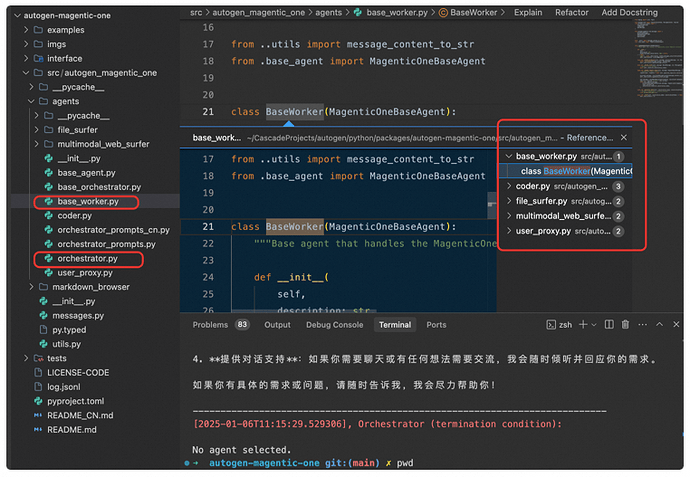Maximize the panel with the up chevron
690x477 pixels.
pyautogui.click(x=659, y=325)
